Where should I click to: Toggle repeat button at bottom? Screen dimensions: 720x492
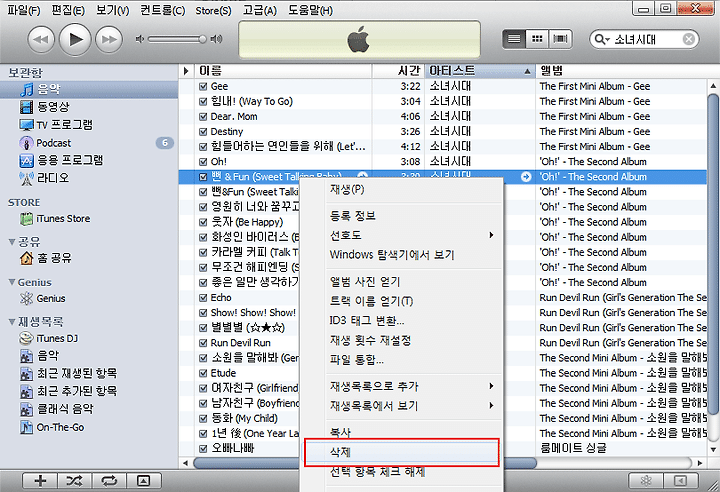[x=109, y=481]
